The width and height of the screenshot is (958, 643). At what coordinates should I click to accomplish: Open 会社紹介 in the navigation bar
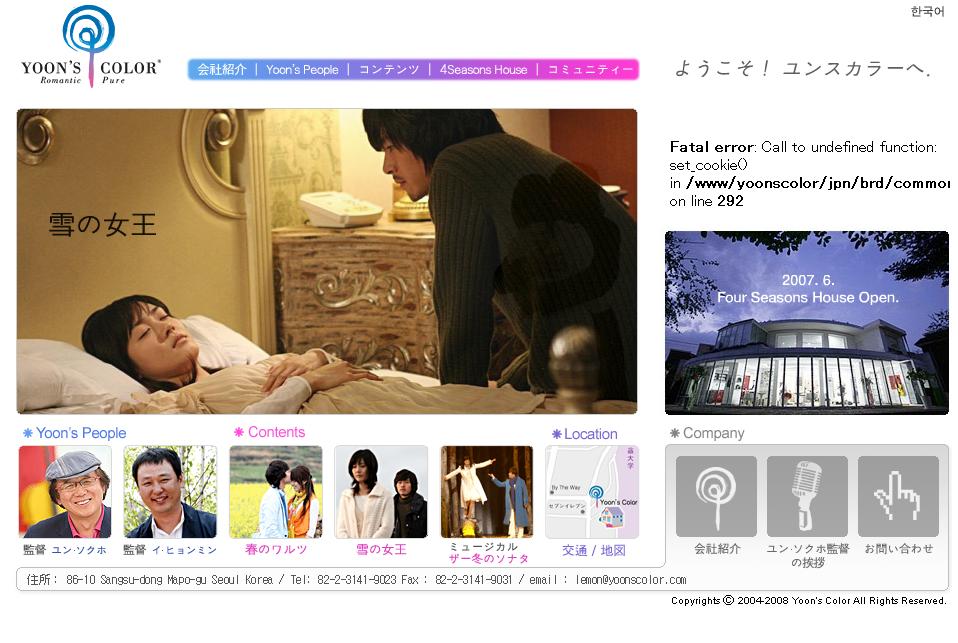[x=222, y=70]
